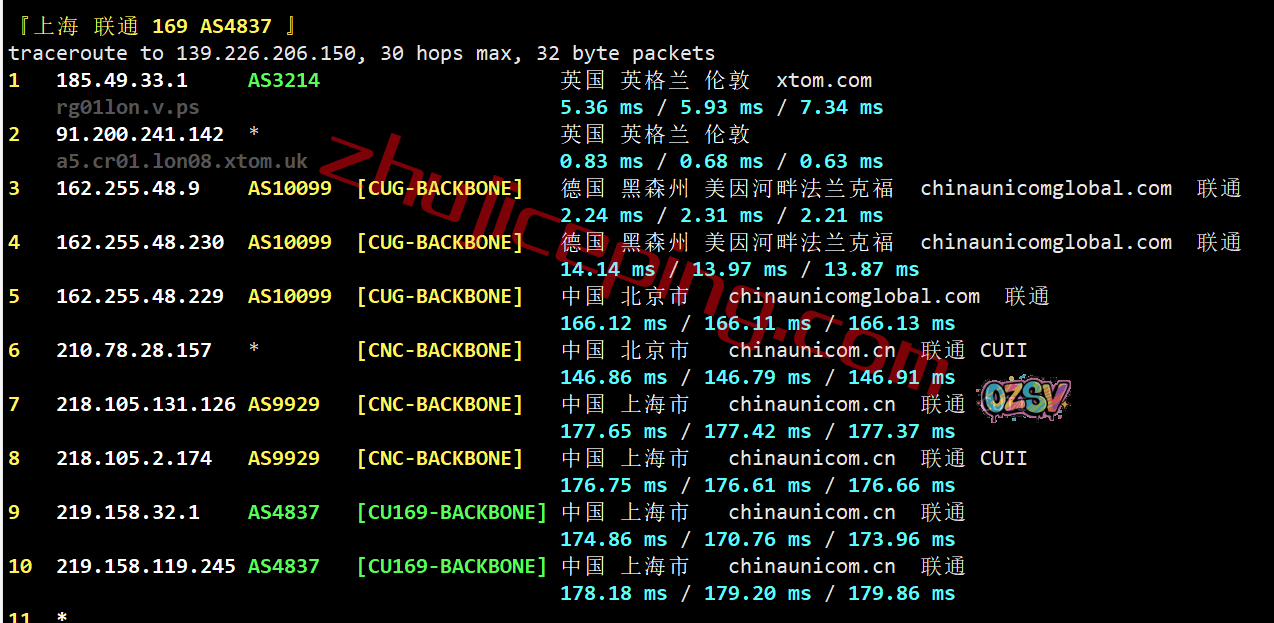Click the CU169-BACKBONE tag on hop 9
Viewport: 1274px width, 623px height.
(x=452, y=512)
